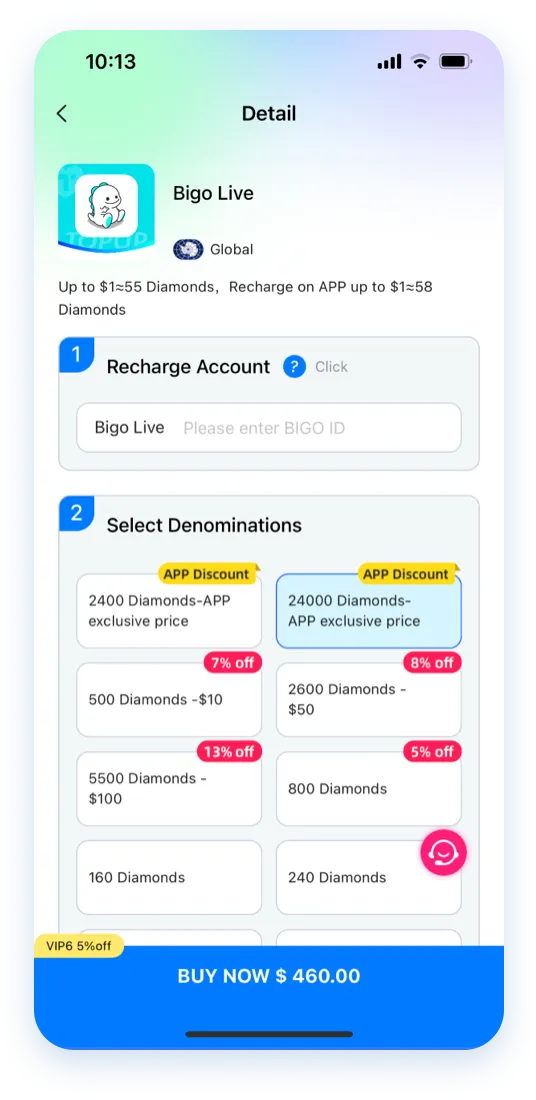Choose the 2600 Diamonds - $50 denomination
This screenshot has width=536, height=1100.
tap(369, 699)
